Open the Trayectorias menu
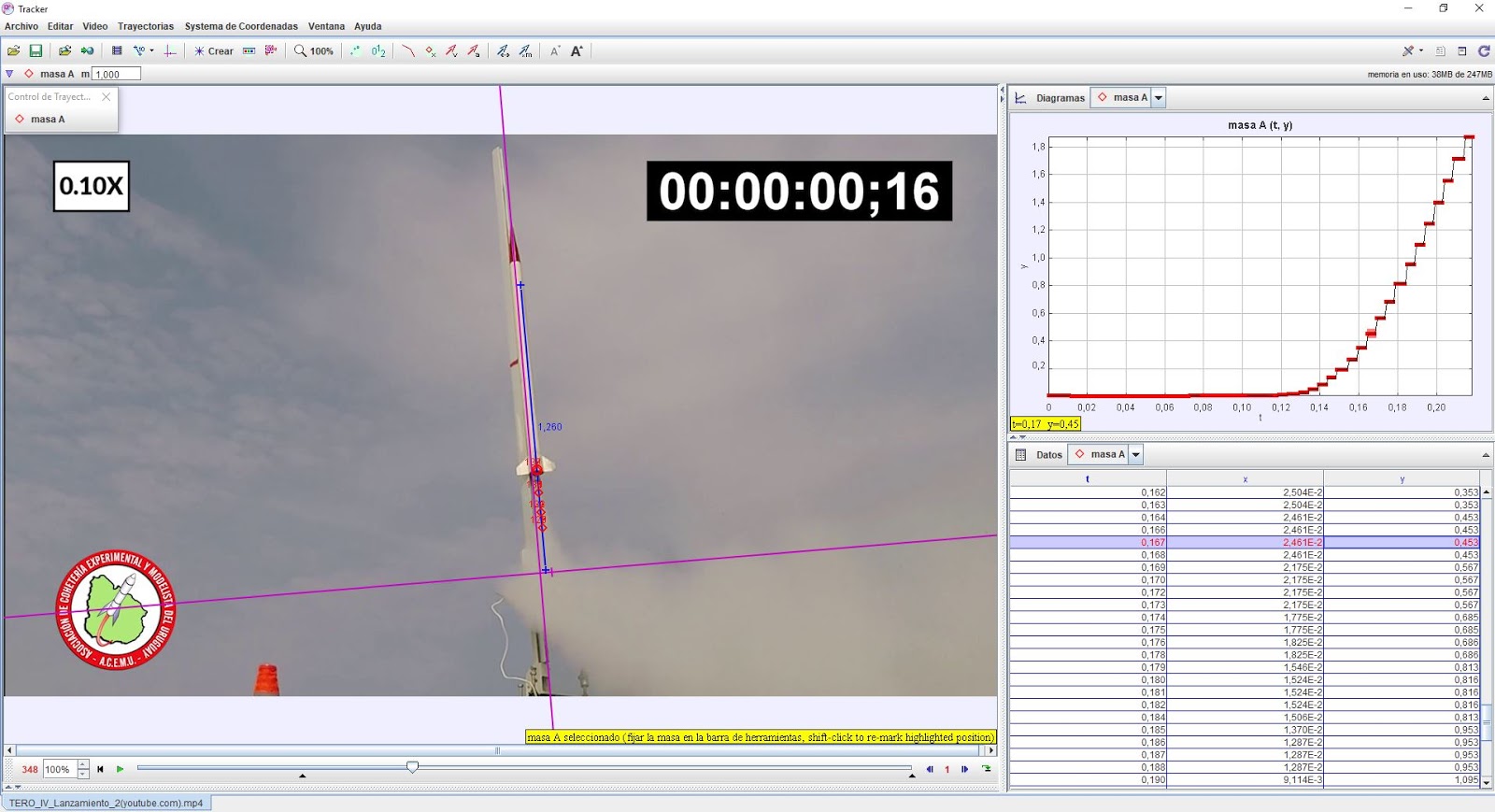1495x812 pixels. click(146, 26)
